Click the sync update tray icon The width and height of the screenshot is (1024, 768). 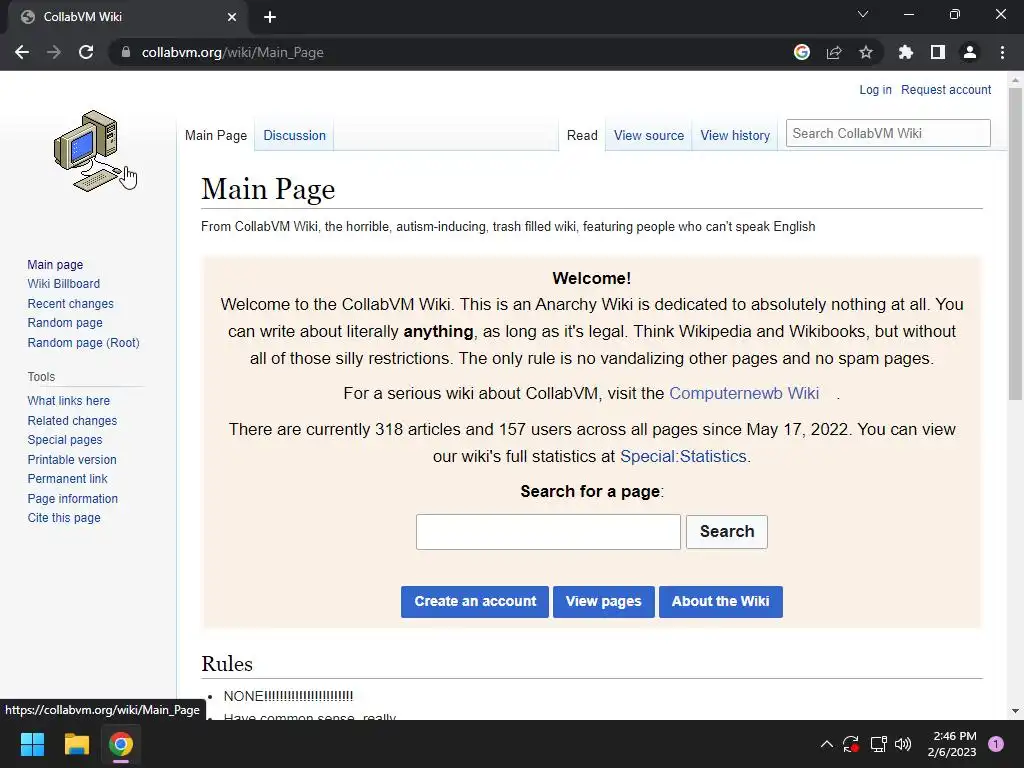[851, 744]
